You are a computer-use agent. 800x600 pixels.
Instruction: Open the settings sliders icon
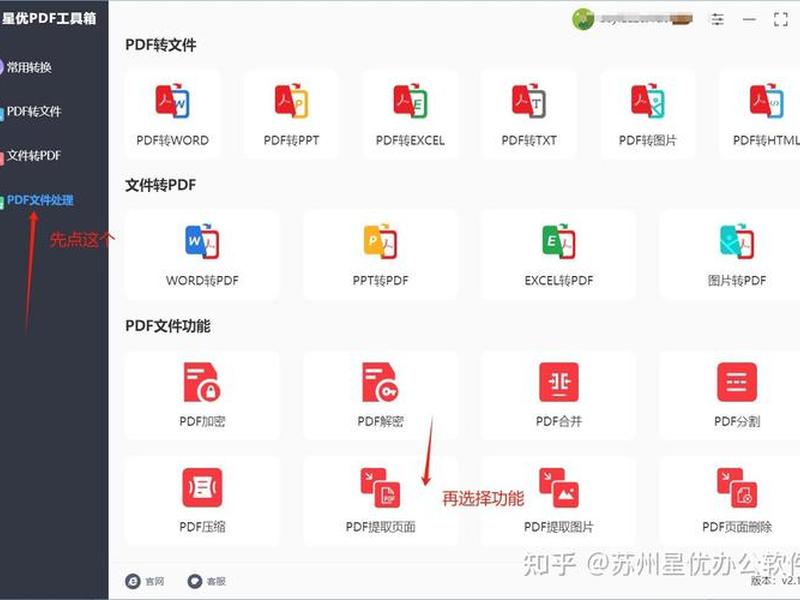[717, 19]
